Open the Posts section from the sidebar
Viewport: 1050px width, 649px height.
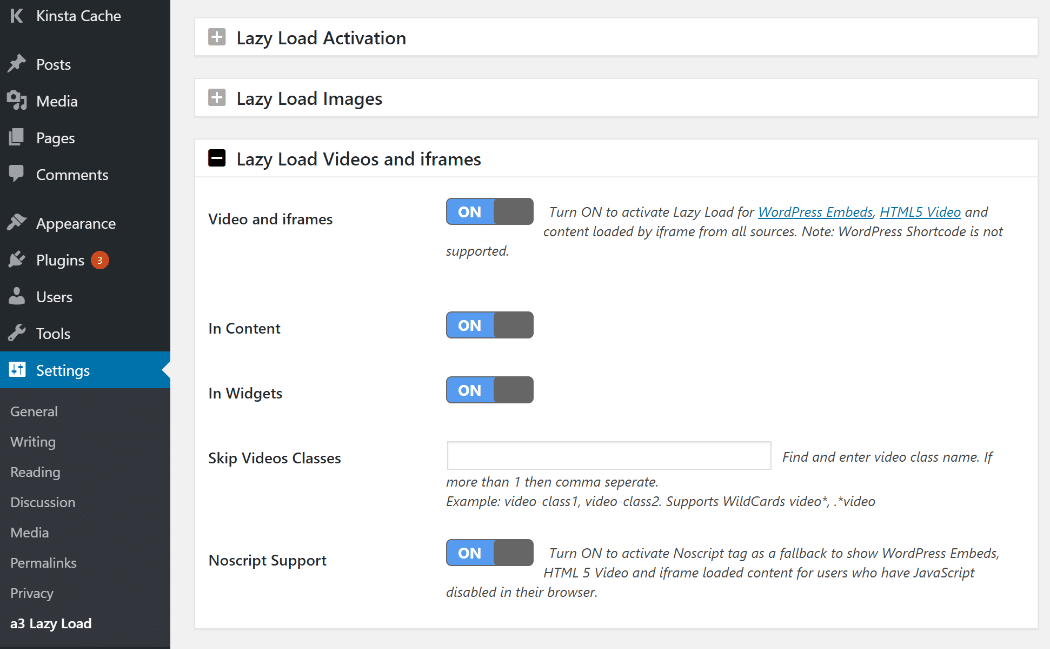tap(19, 63)
